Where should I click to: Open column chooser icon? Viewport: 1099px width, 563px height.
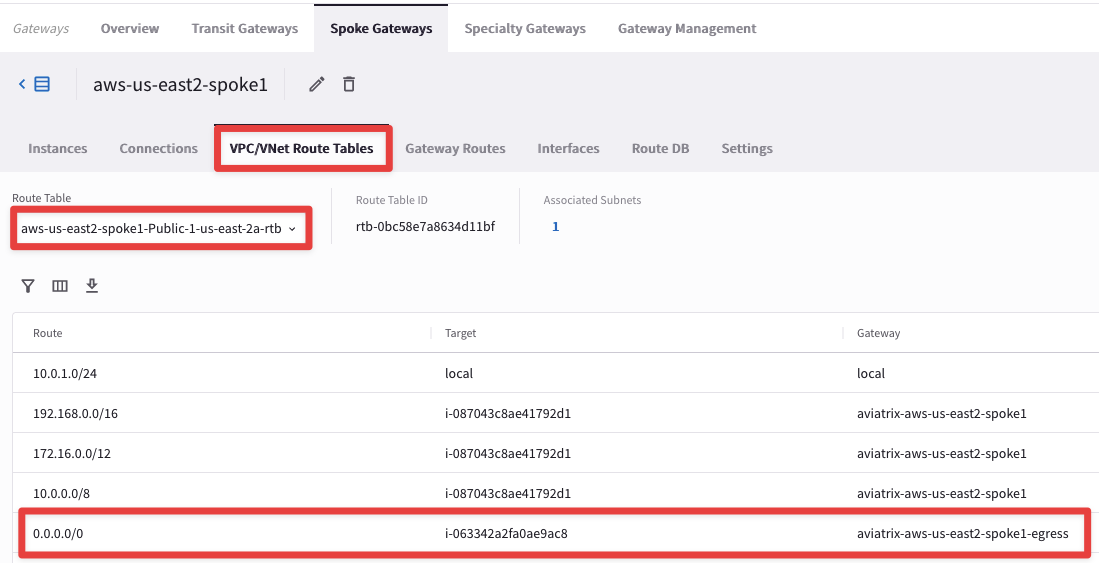60,286
